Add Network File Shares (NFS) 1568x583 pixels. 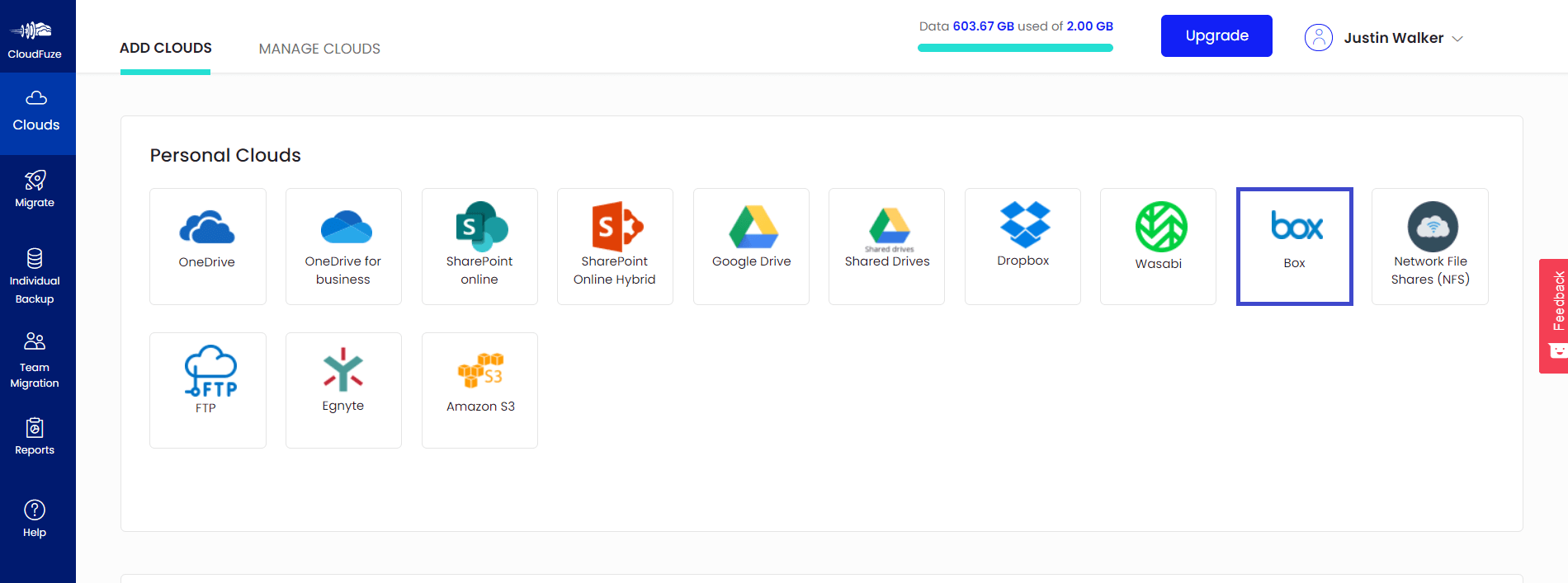(1430, 247)
